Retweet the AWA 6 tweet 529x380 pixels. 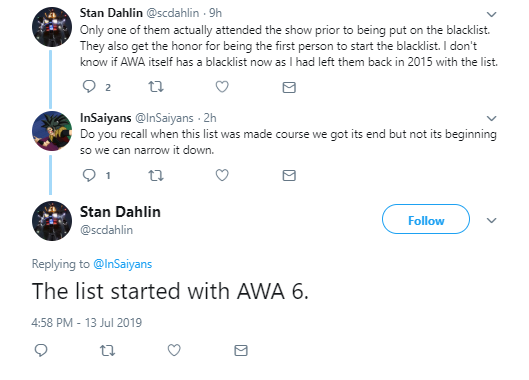pos(108,351)
